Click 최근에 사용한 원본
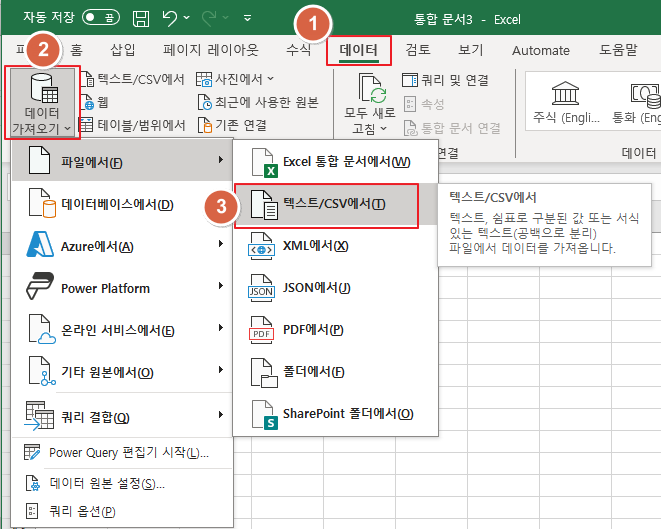Image resolution: width=661 pixels, height=529 pixels. point(258,102)
